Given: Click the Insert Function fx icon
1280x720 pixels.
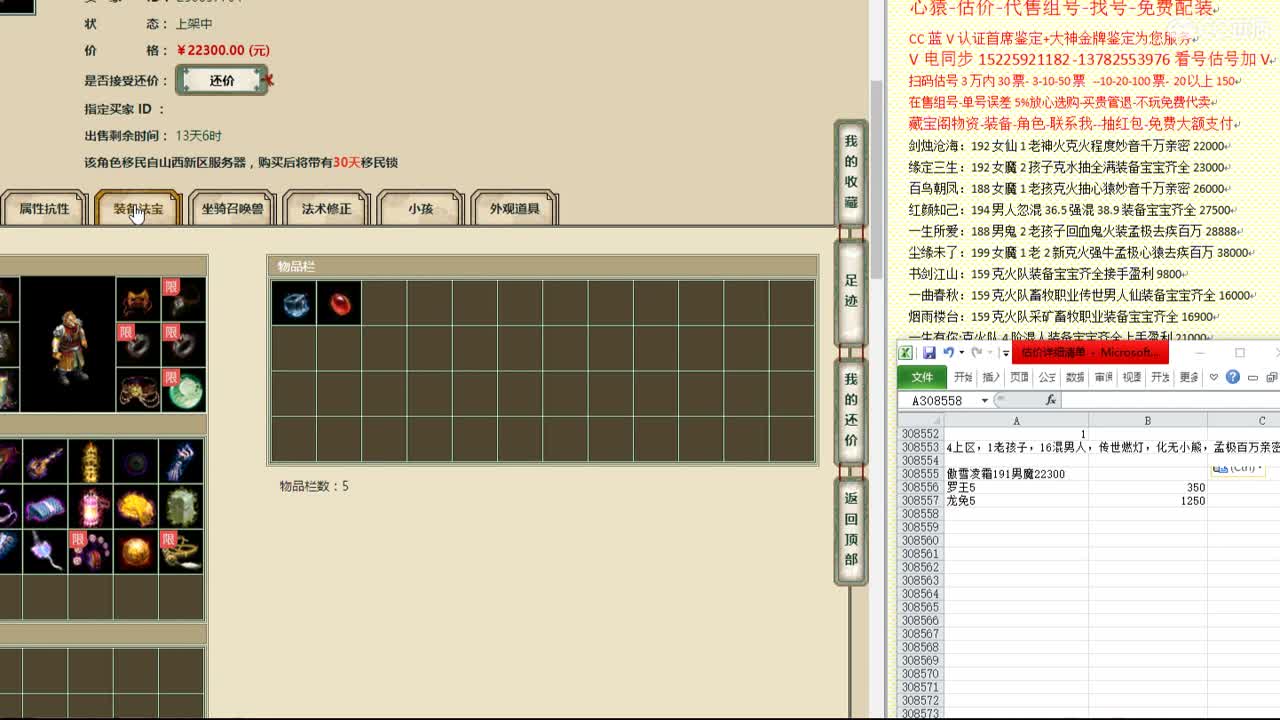Looking at the screenshot, I should coord(1051,399).
